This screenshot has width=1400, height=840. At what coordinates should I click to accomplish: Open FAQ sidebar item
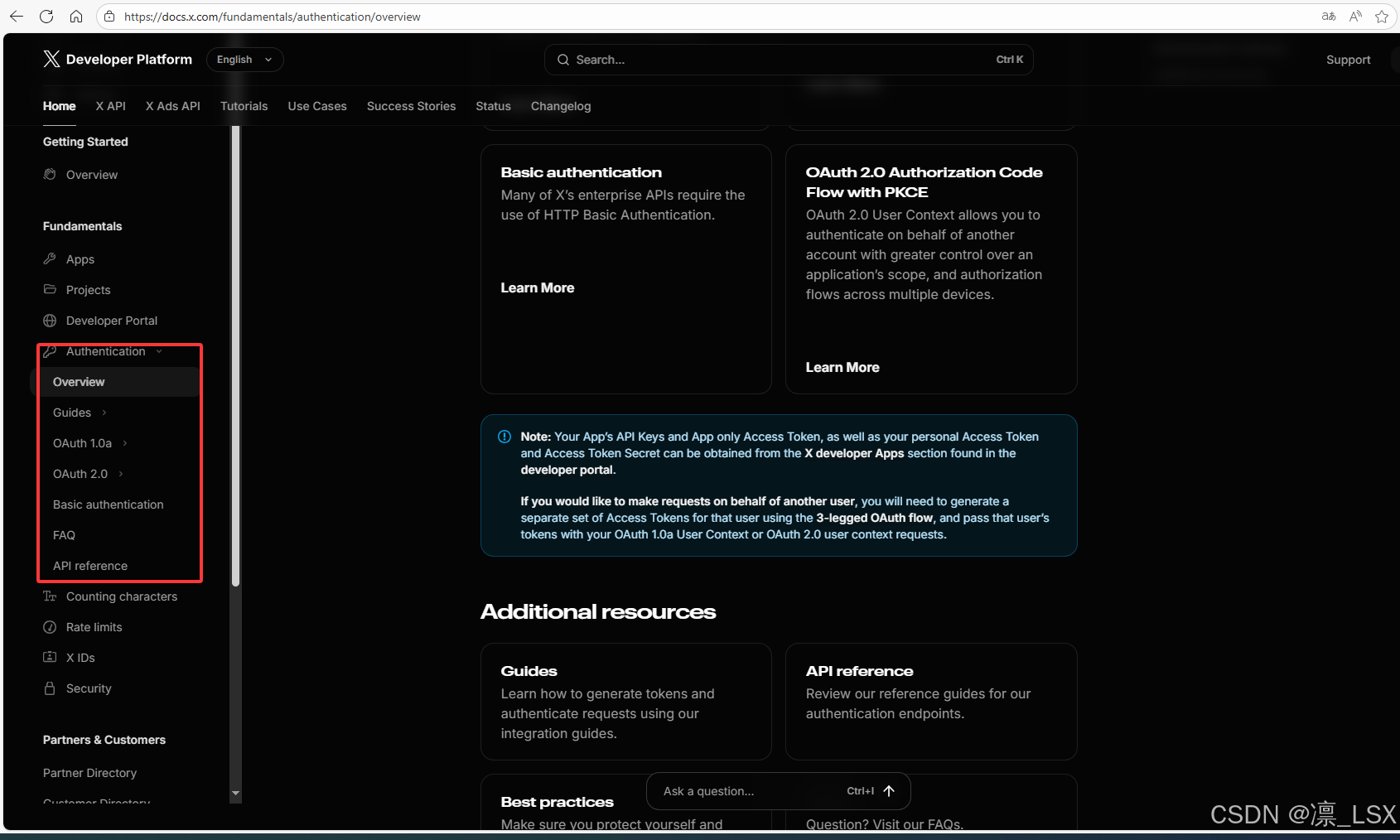tap(64, 535)
